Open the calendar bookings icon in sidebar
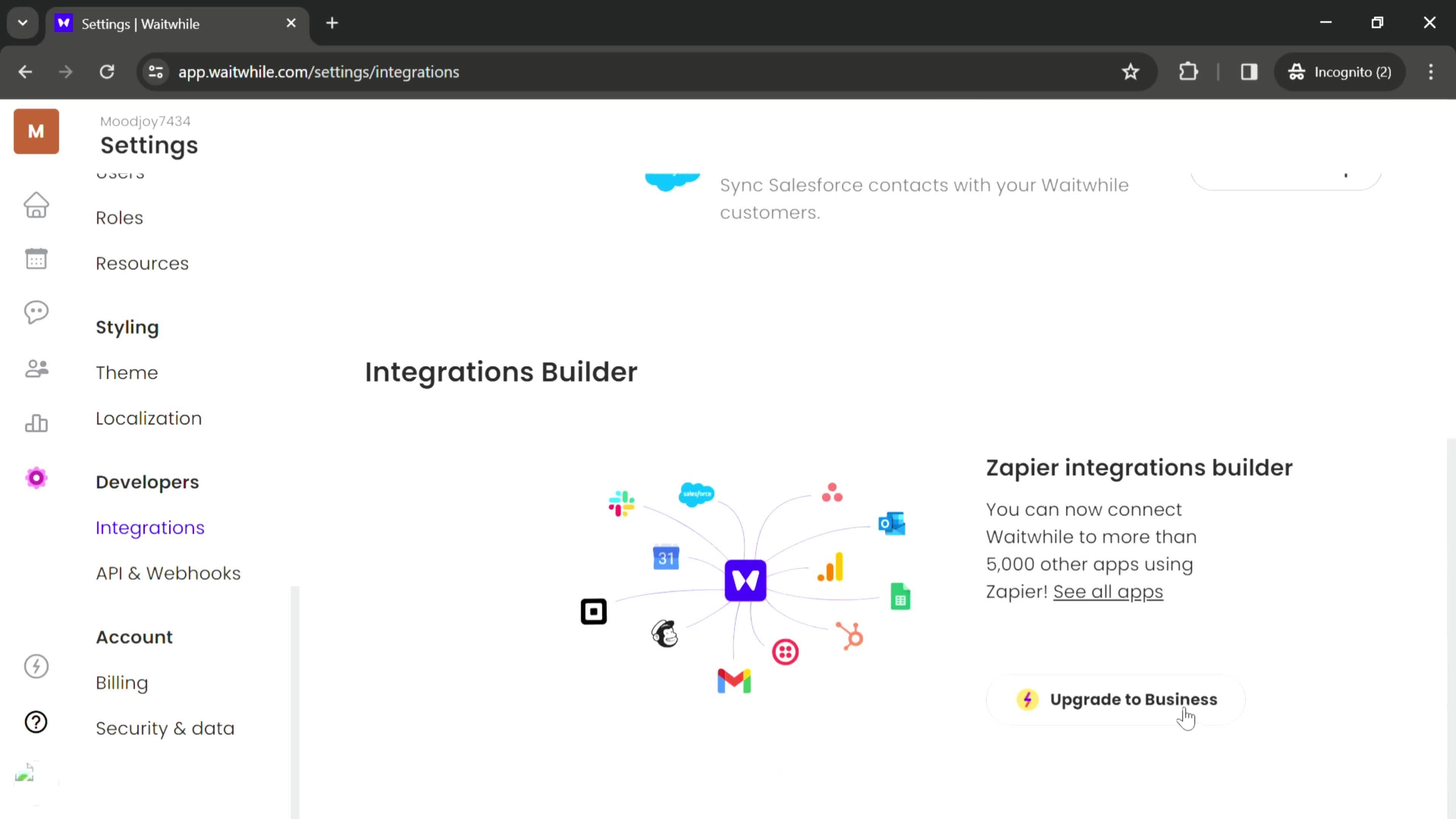 (x=36, y=259)
